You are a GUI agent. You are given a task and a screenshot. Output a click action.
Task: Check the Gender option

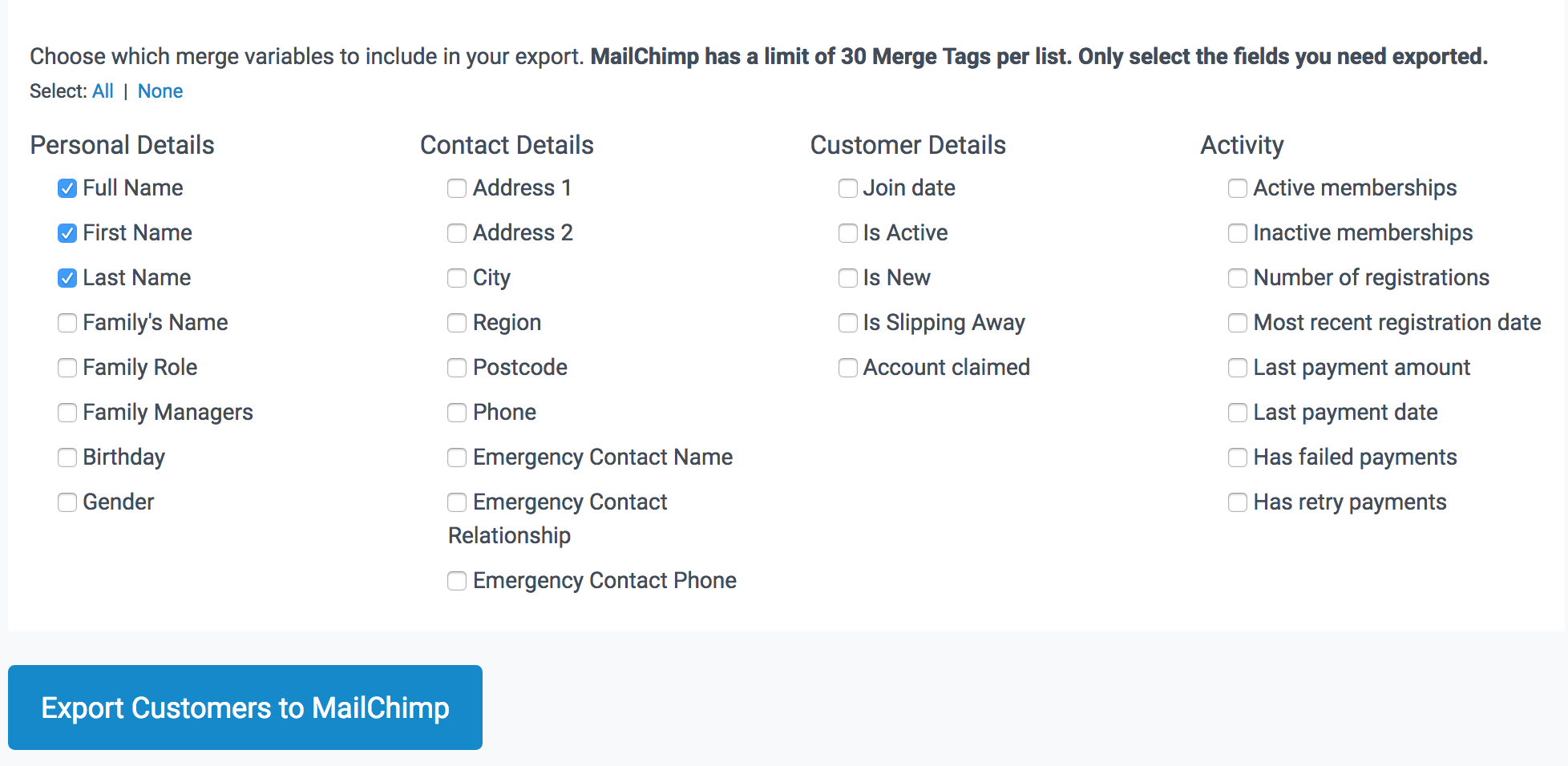(67, 502)
